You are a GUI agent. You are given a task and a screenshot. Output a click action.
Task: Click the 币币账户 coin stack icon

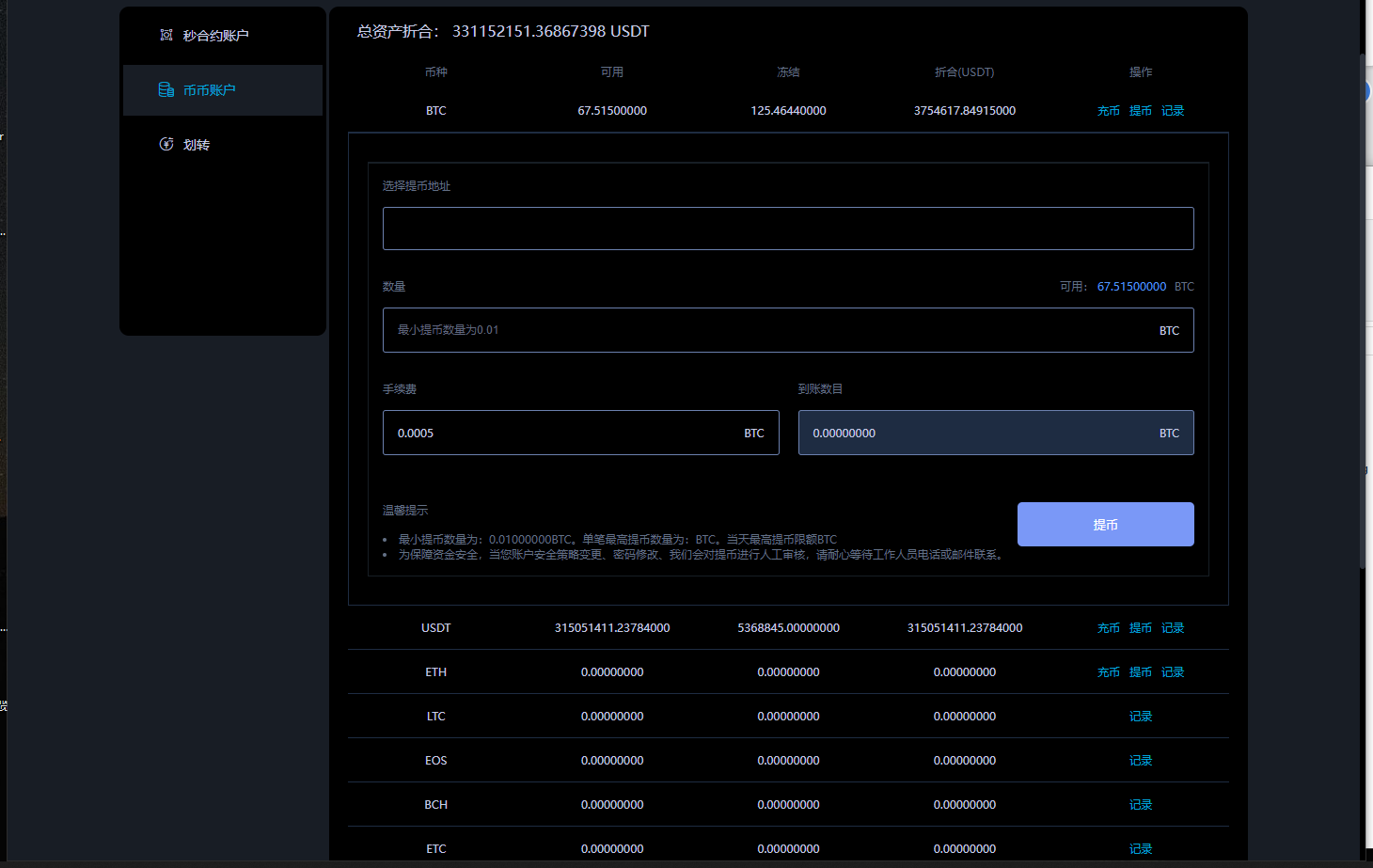pyautogui.click(x=166, y=90)
